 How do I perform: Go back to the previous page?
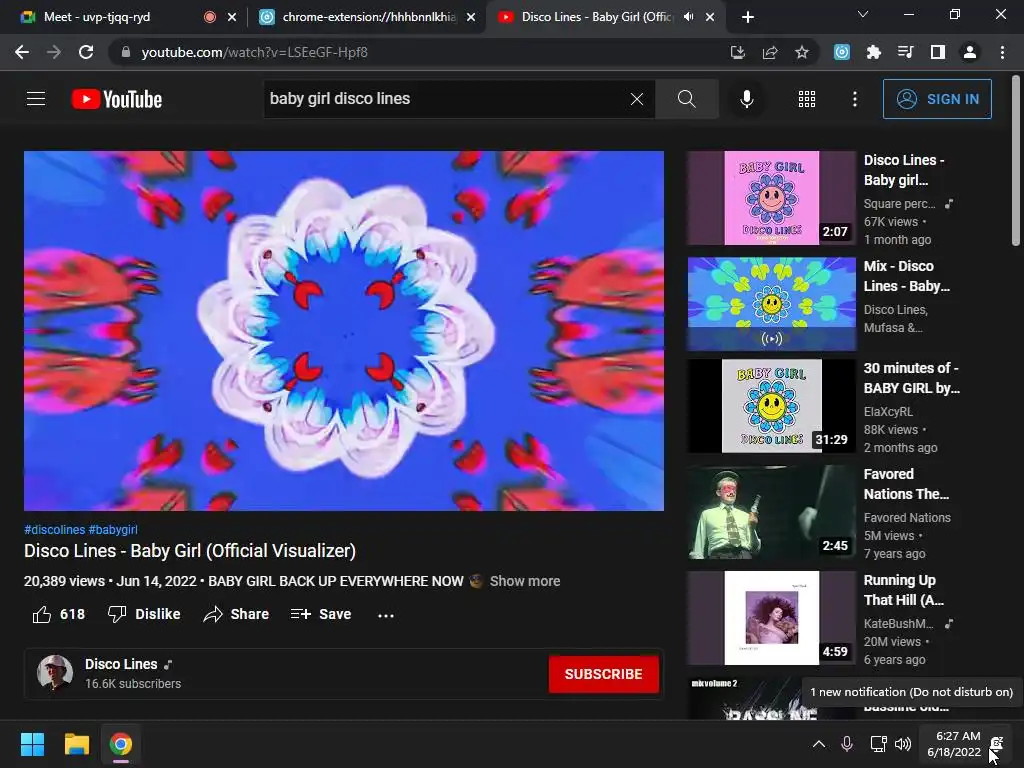point(22,52)
